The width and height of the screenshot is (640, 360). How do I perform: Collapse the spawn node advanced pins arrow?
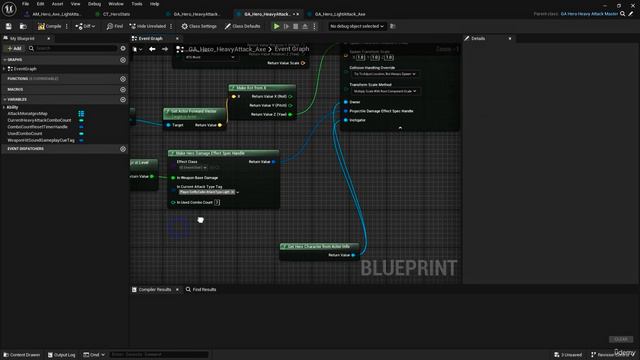tap(400, 128)
